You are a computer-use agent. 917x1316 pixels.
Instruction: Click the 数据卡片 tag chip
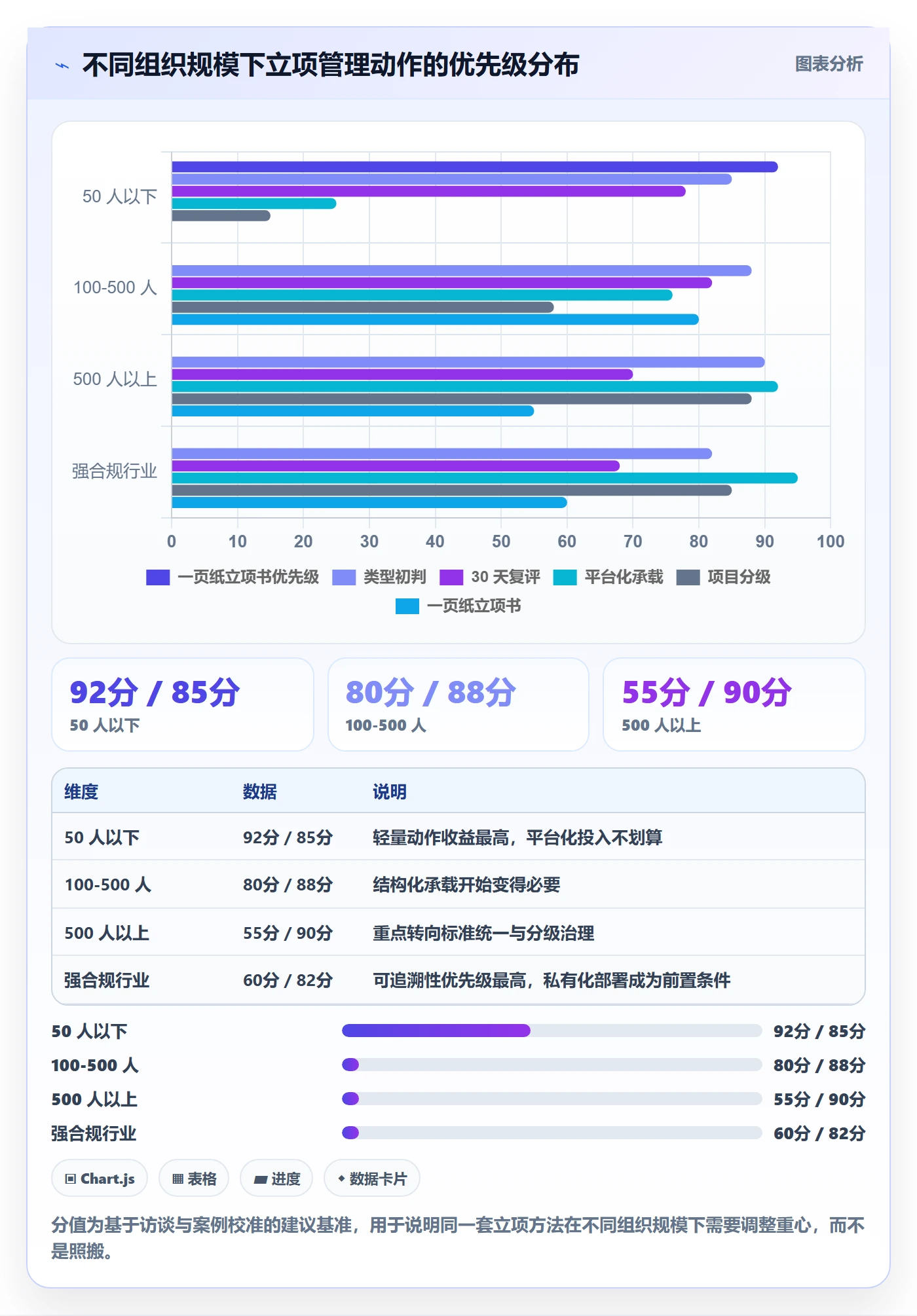click(x=372, y=1179)
